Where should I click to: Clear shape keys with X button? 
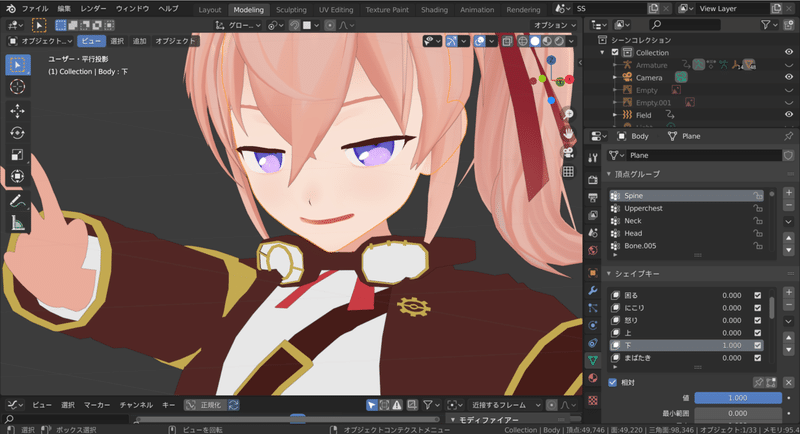788,382
